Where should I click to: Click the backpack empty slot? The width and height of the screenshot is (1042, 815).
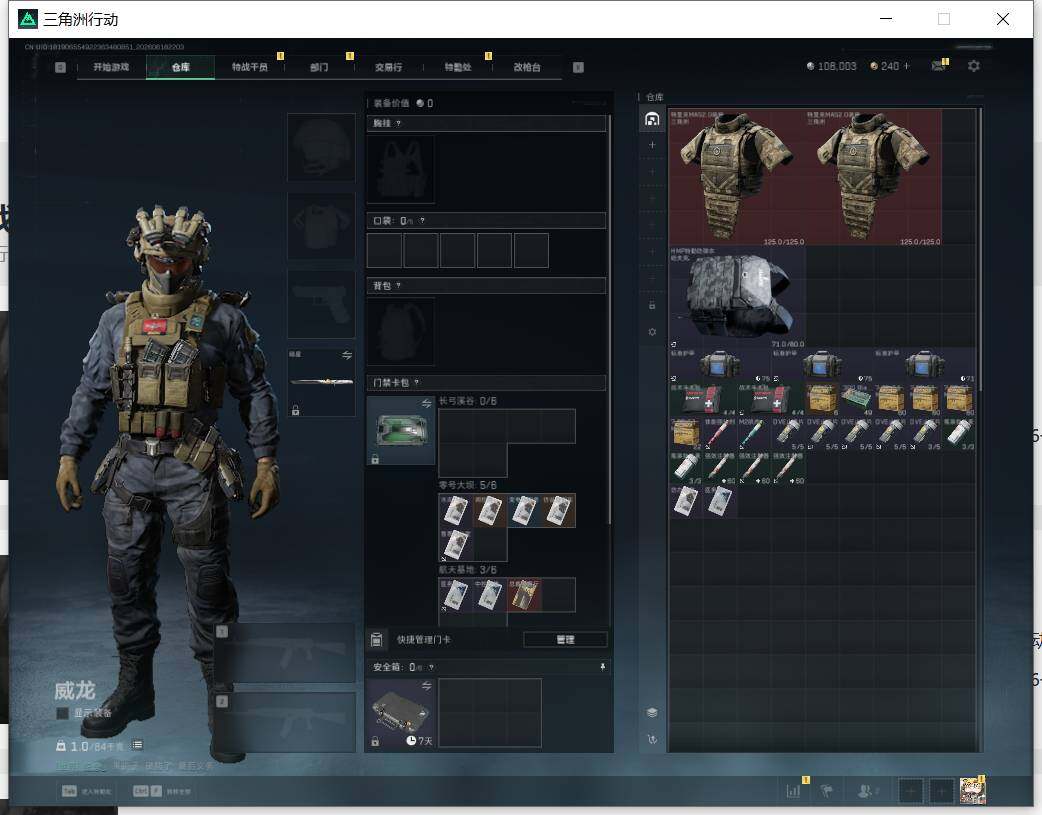click(401, 331)
